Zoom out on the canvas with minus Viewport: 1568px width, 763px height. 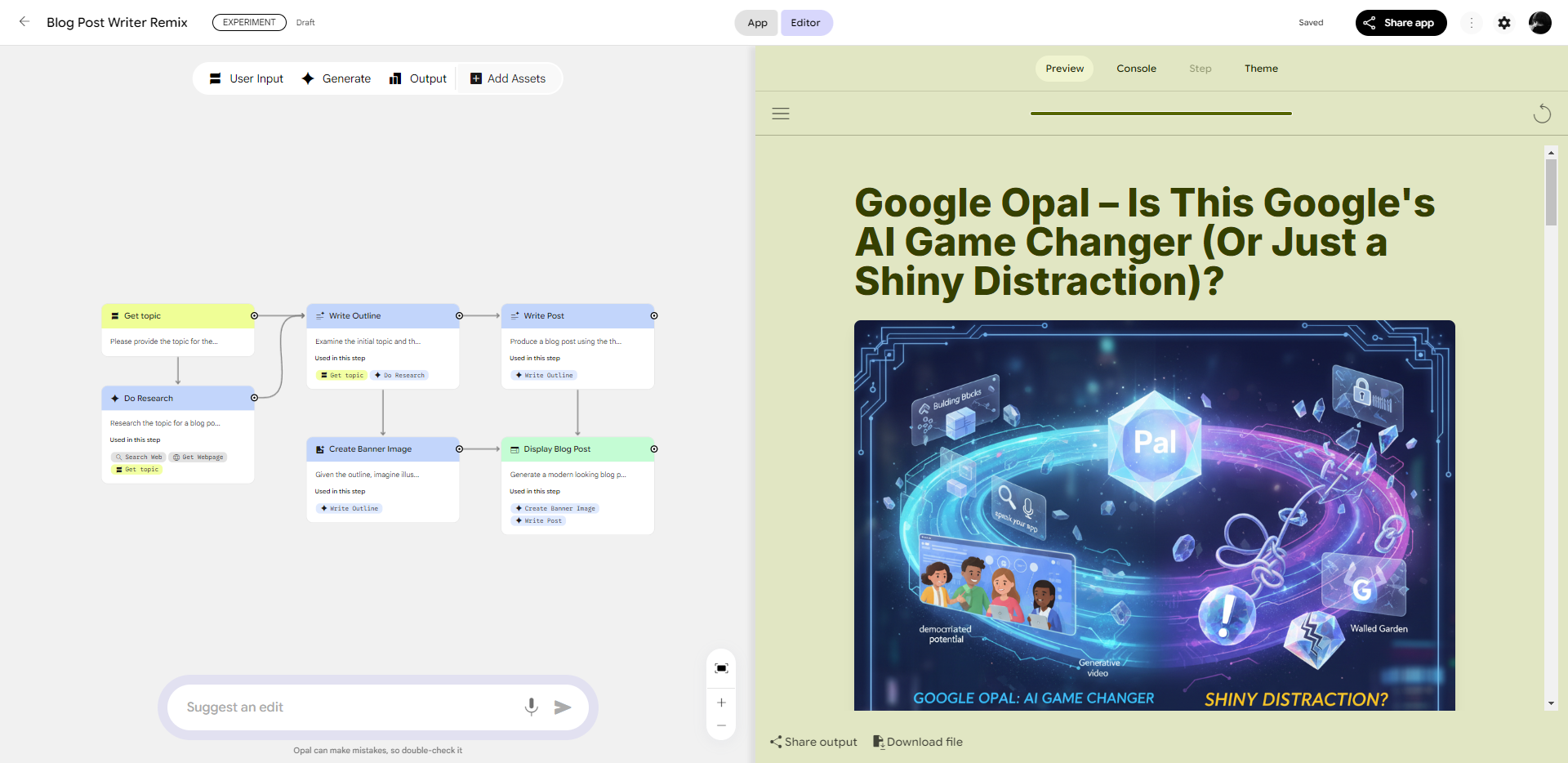[721, 725]
